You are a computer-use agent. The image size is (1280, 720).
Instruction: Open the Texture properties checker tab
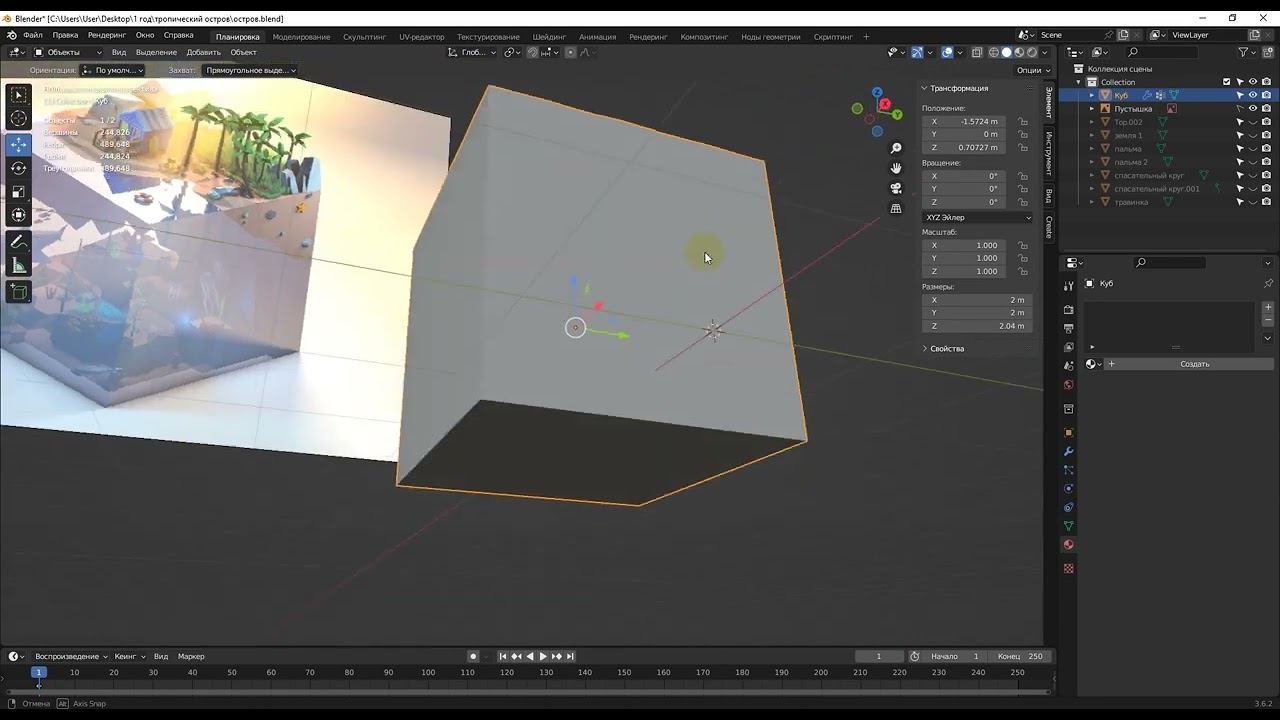coord(1068,568)
